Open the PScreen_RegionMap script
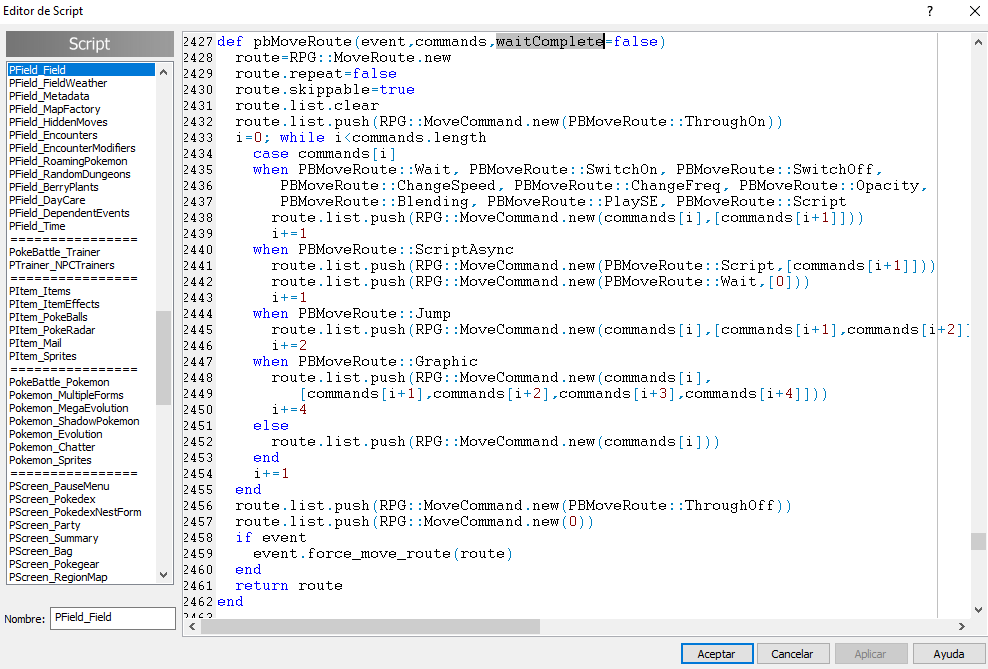The height and width of the screenshot is (669, 988). [x=58, y=577]
